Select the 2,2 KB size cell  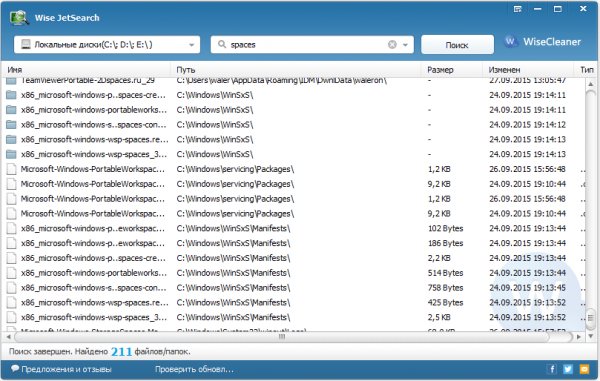(x=439, y=258)
